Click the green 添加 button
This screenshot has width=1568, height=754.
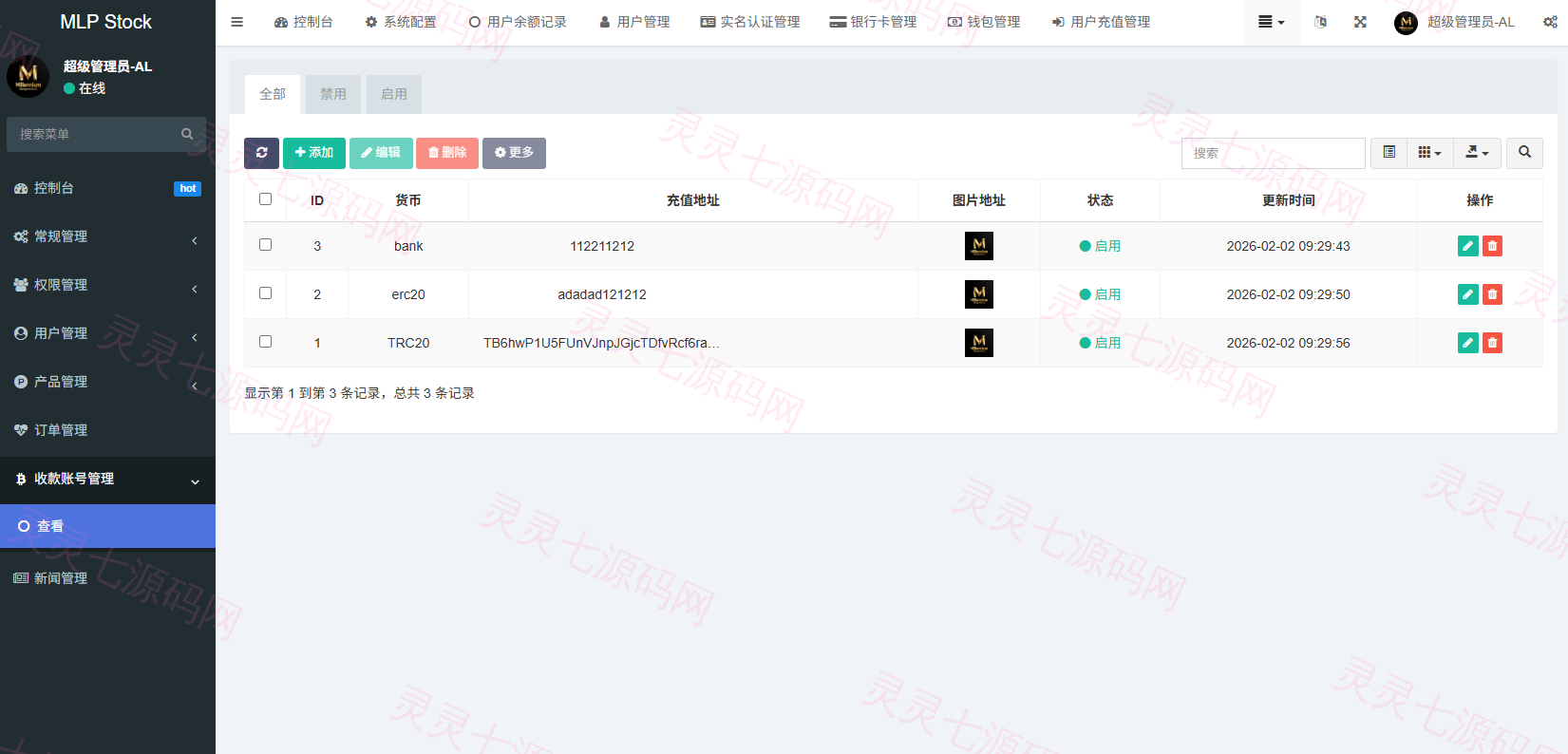314,153
